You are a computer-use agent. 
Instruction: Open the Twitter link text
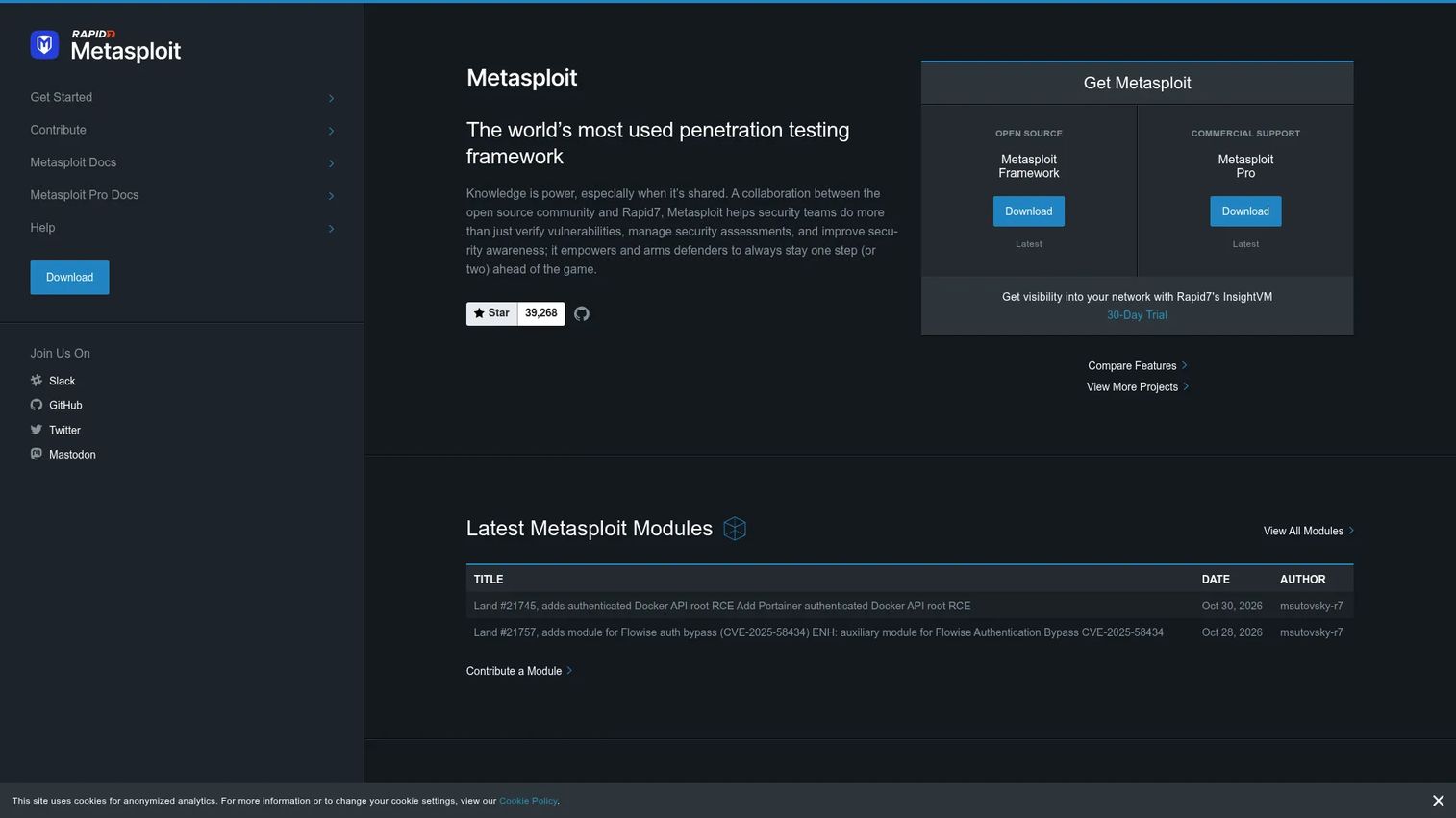click(64, 431)
